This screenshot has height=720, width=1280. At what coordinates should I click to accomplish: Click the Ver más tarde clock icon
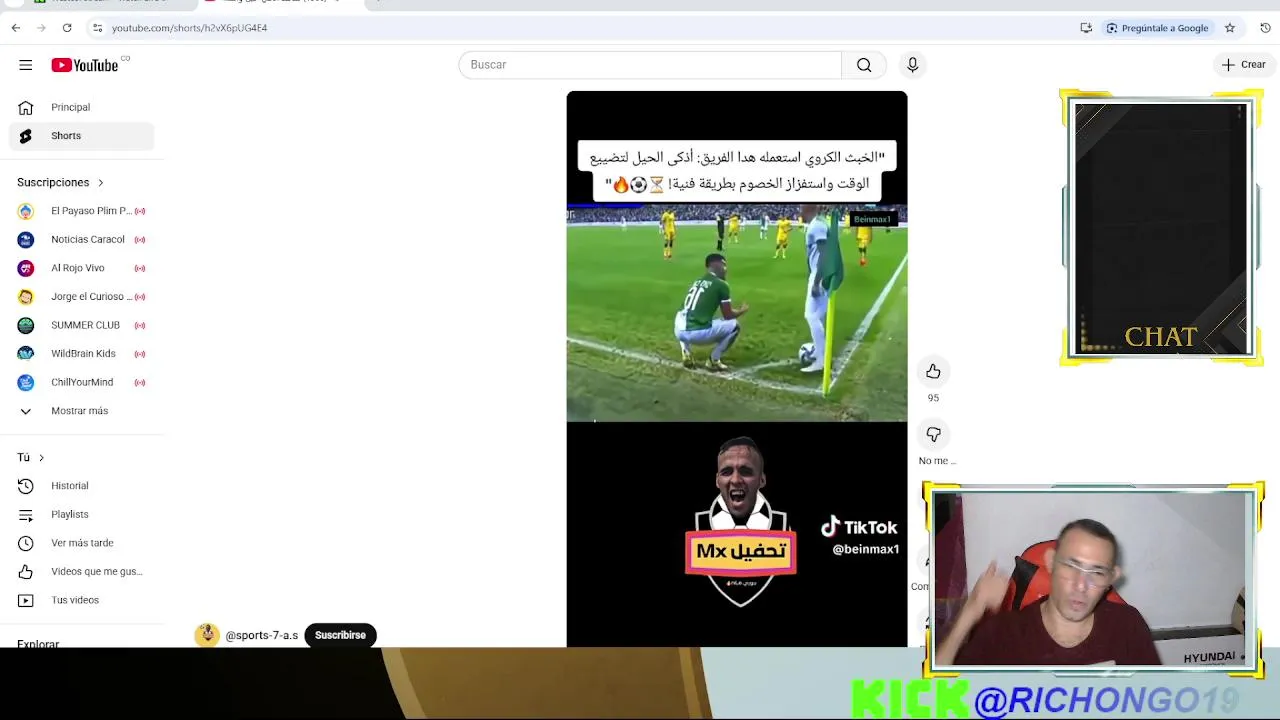point(26,543)
